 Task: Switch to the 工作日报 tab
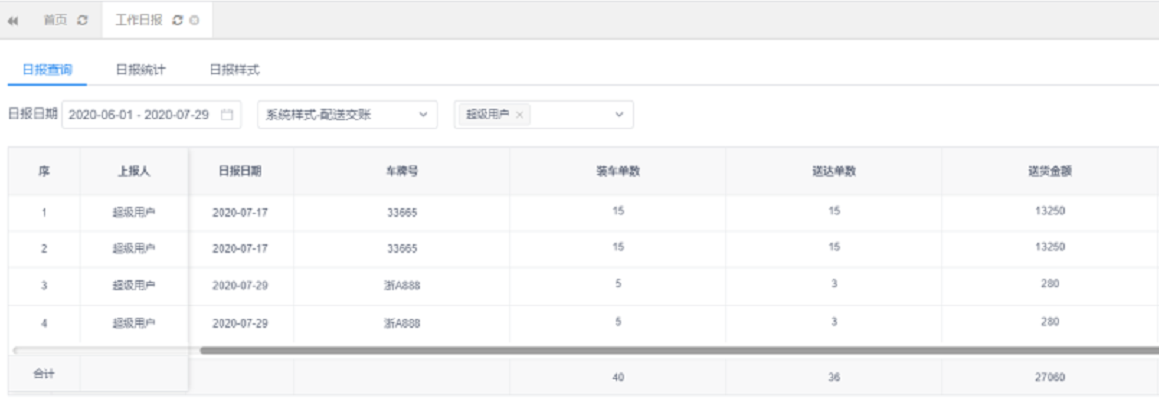point(139,20)
